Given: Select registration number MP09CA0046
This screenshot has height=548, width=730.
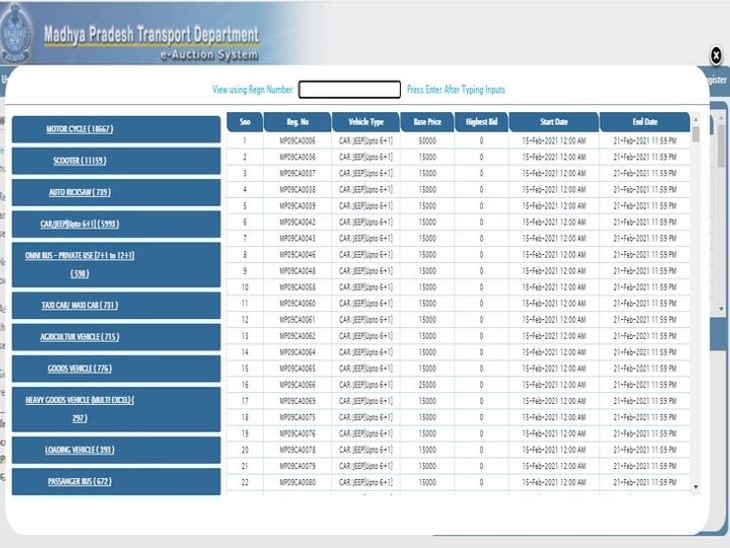Looking at the screenshot, I should coord(297,255).
